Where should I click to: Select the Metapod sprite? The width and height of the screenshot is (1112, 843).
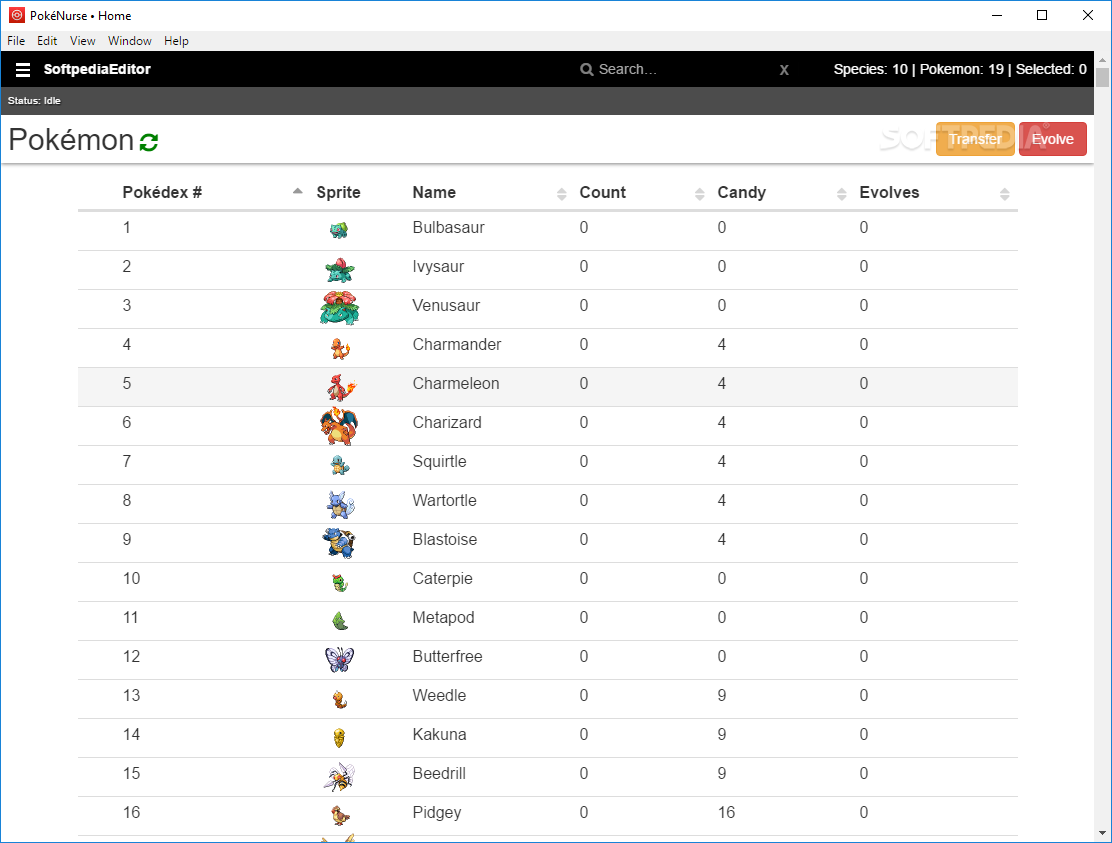coord(340,621)
